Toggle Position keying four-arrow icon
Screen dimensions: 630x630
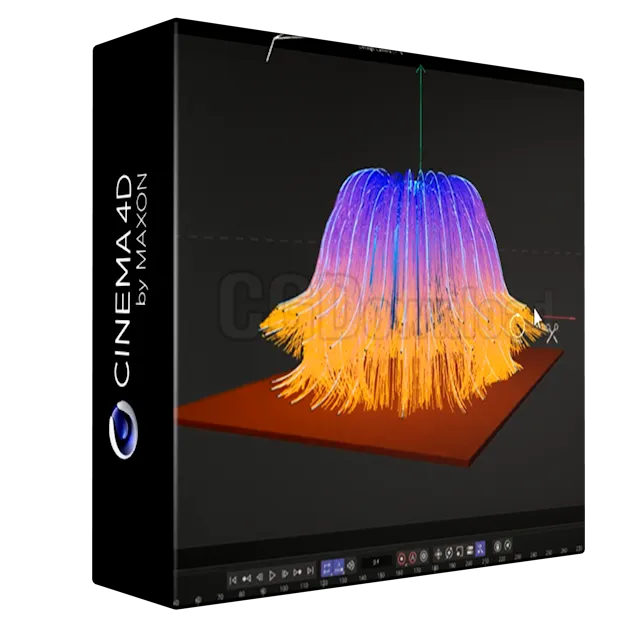(438, 554)
